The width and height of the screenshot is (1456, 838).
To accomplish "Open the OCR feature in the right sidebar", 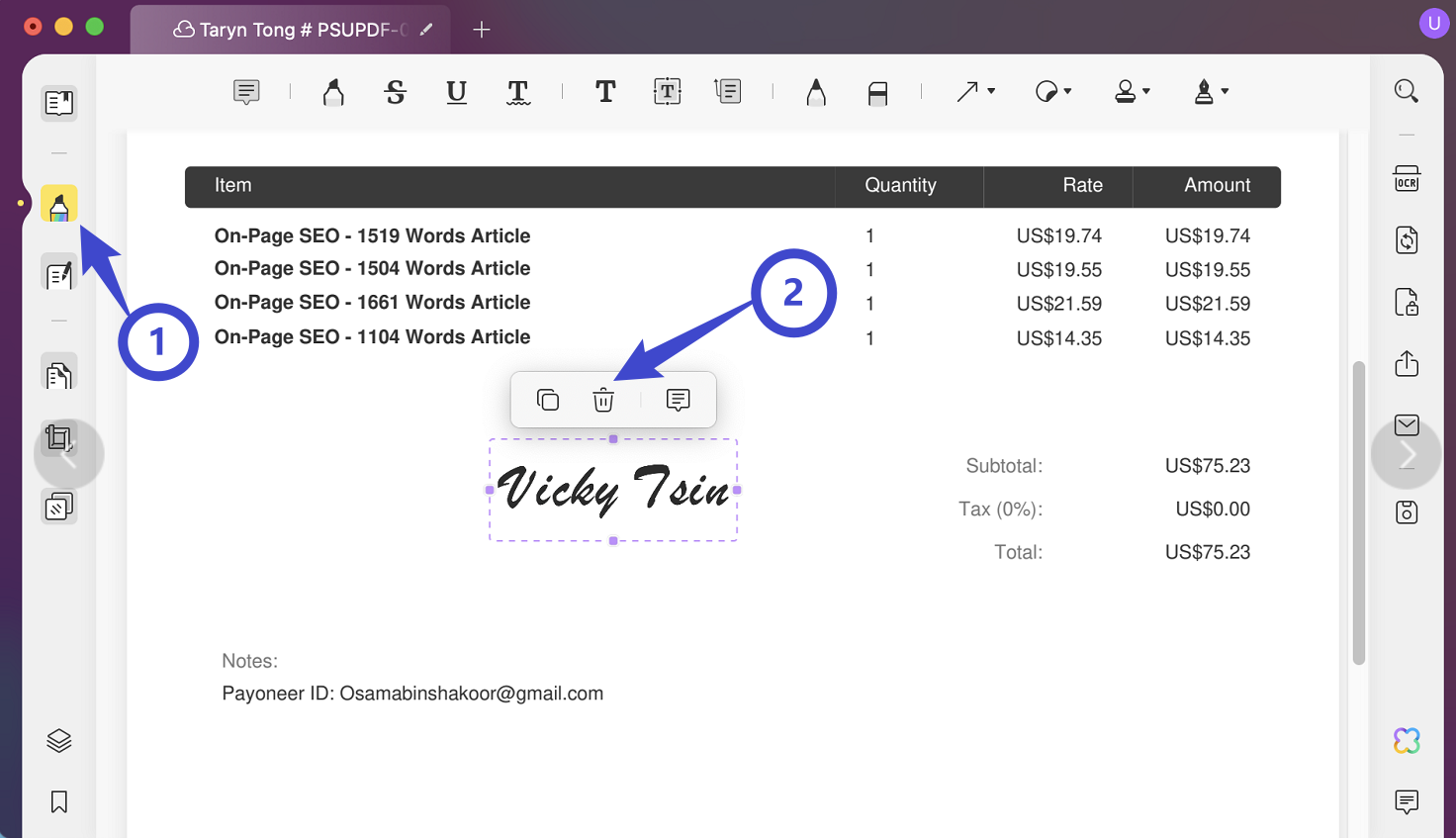I will click(x=1406, y=179).
